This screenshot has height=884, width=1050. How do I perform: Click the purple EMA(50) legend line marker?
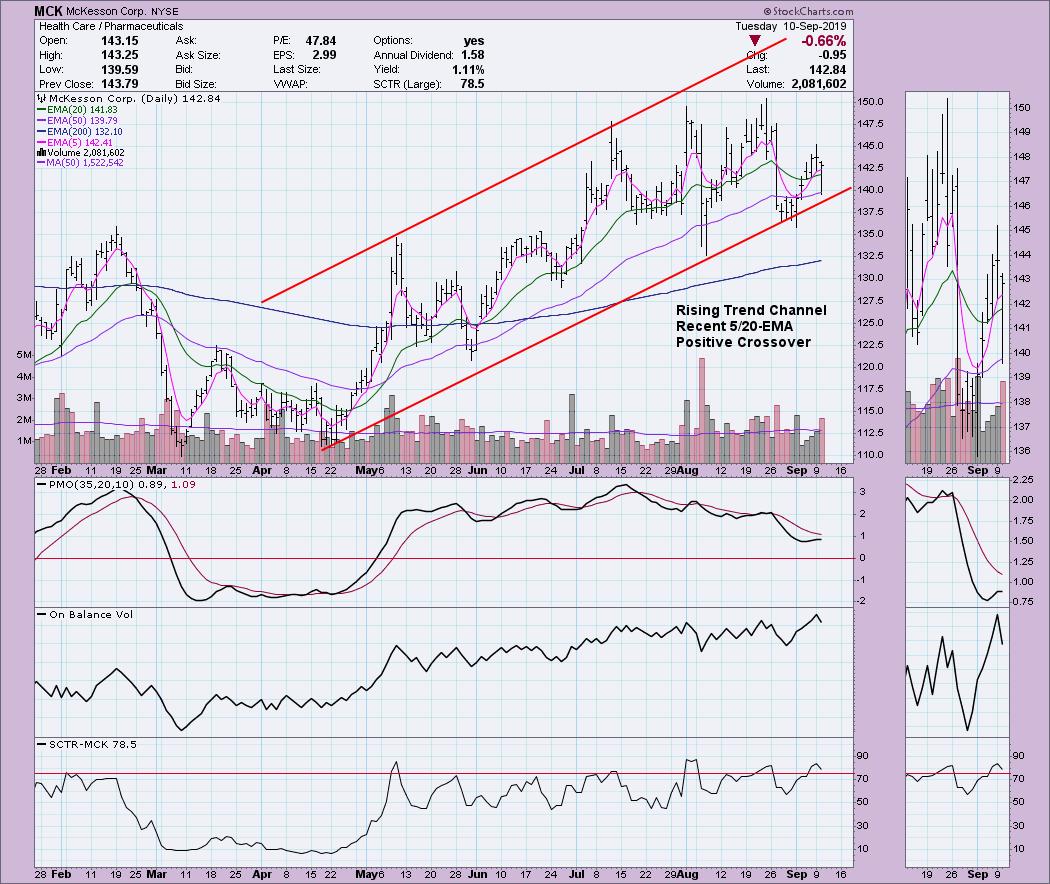pos(42,121)
